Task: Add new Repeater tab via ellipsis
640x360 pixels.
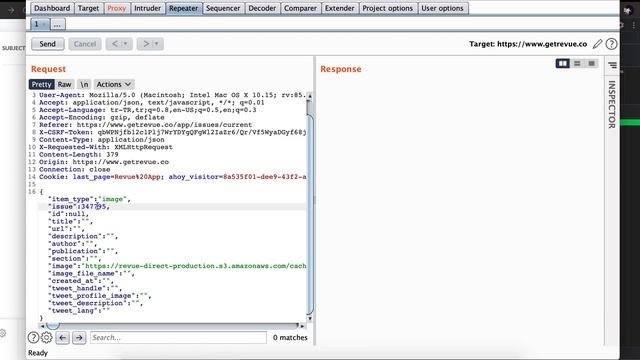Action: point(57,24)
